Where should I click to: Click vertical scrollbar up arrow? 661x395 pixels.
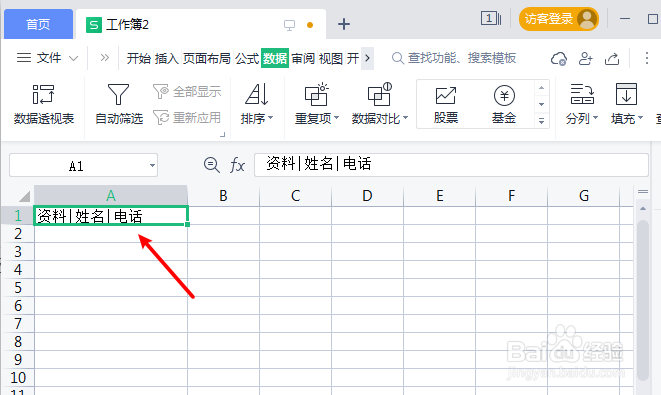coord(643,208)
